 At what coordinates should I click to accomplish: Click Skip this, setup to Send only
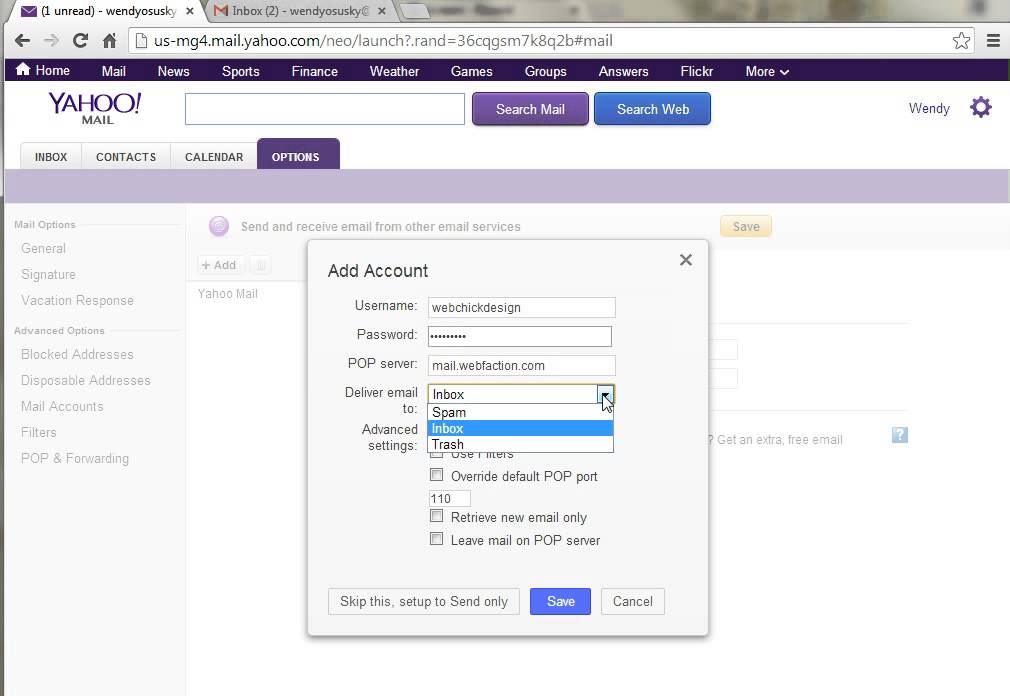point(423,601)
